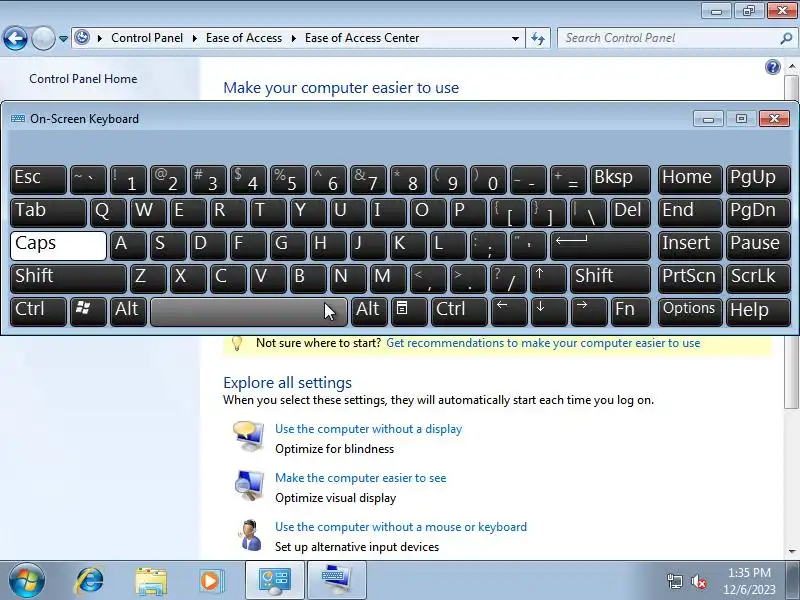Click the backslash key
Screen dimensions: 800x600
click(x=588, y=213)
